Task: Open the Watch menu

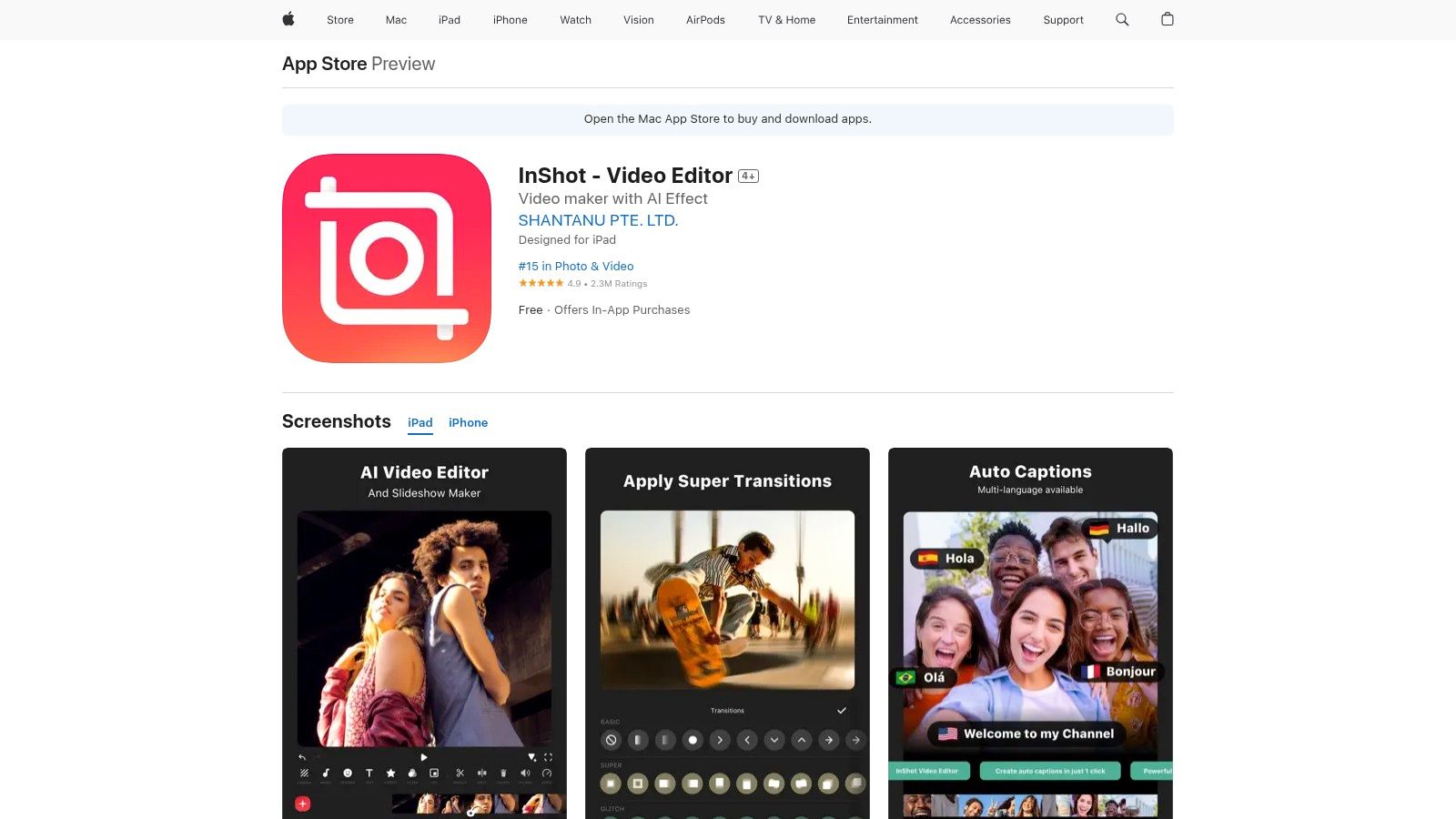Action: pos(575,20)
